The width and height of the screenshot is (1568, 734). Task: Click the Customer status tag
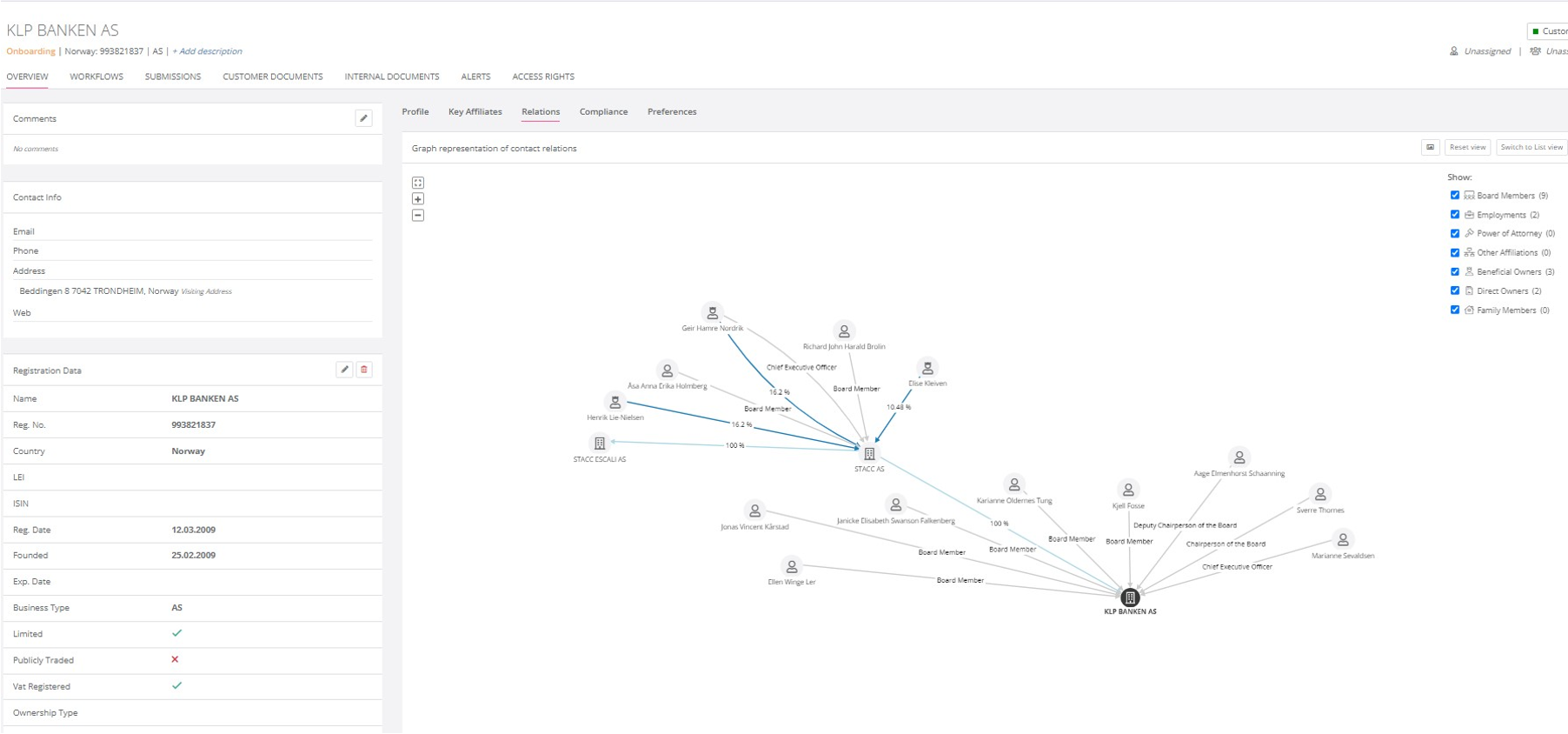click(x=1548, y=31)
